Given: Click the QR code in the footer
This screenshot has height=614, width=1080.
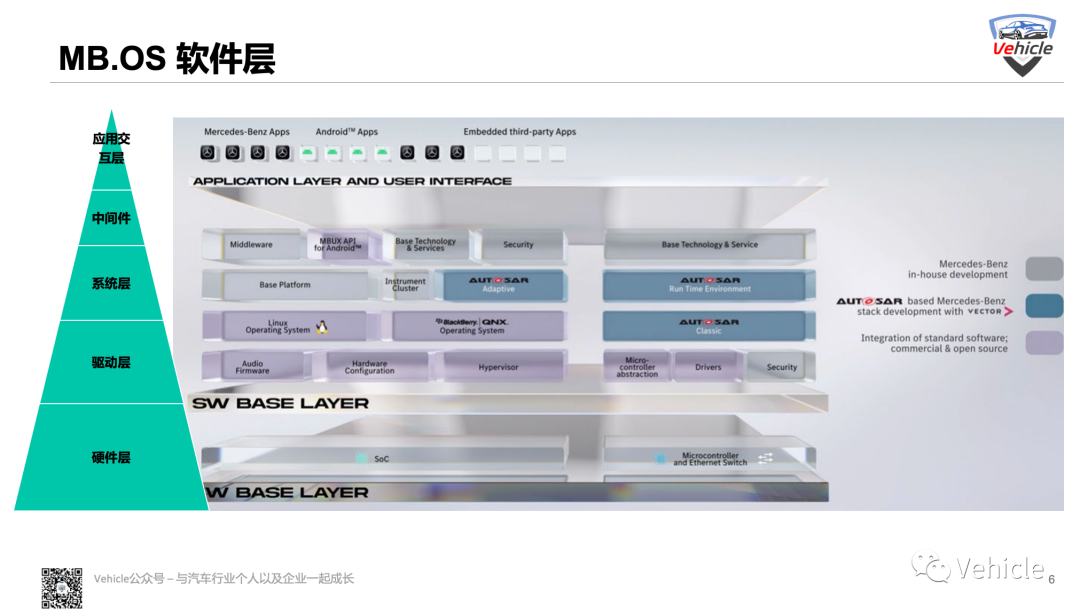Looking at the screenshot, I should coord(61,588).
